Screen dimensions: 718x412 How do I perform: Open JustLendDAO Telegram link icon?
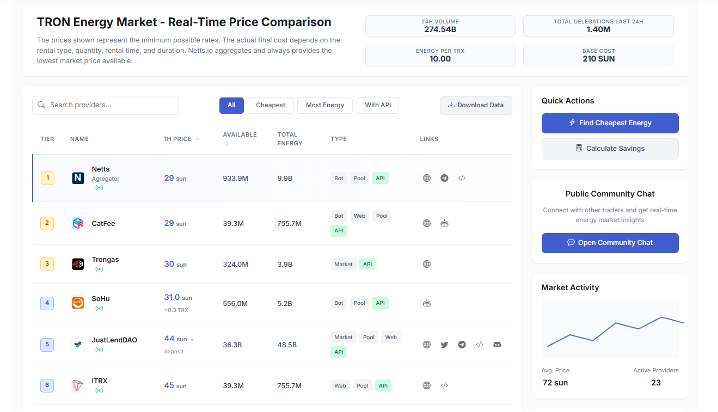pyautogui.click(x=461, y=344)
